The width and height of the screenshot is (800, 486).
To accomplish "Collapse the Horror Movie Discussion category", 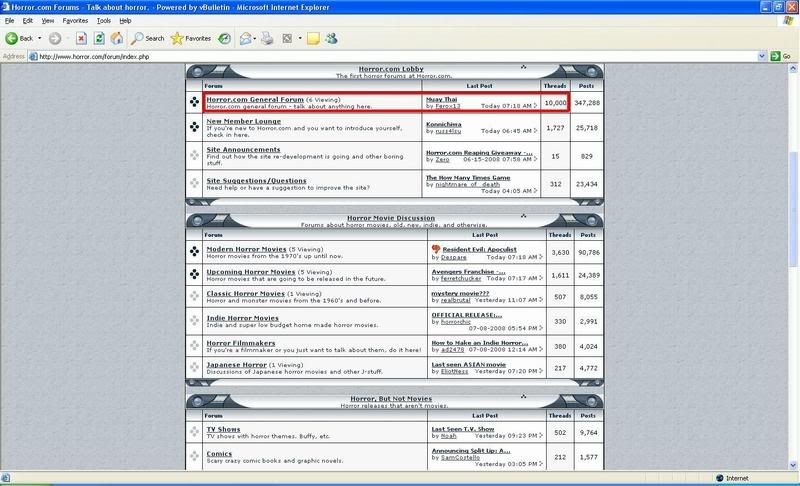I will 523,216.
